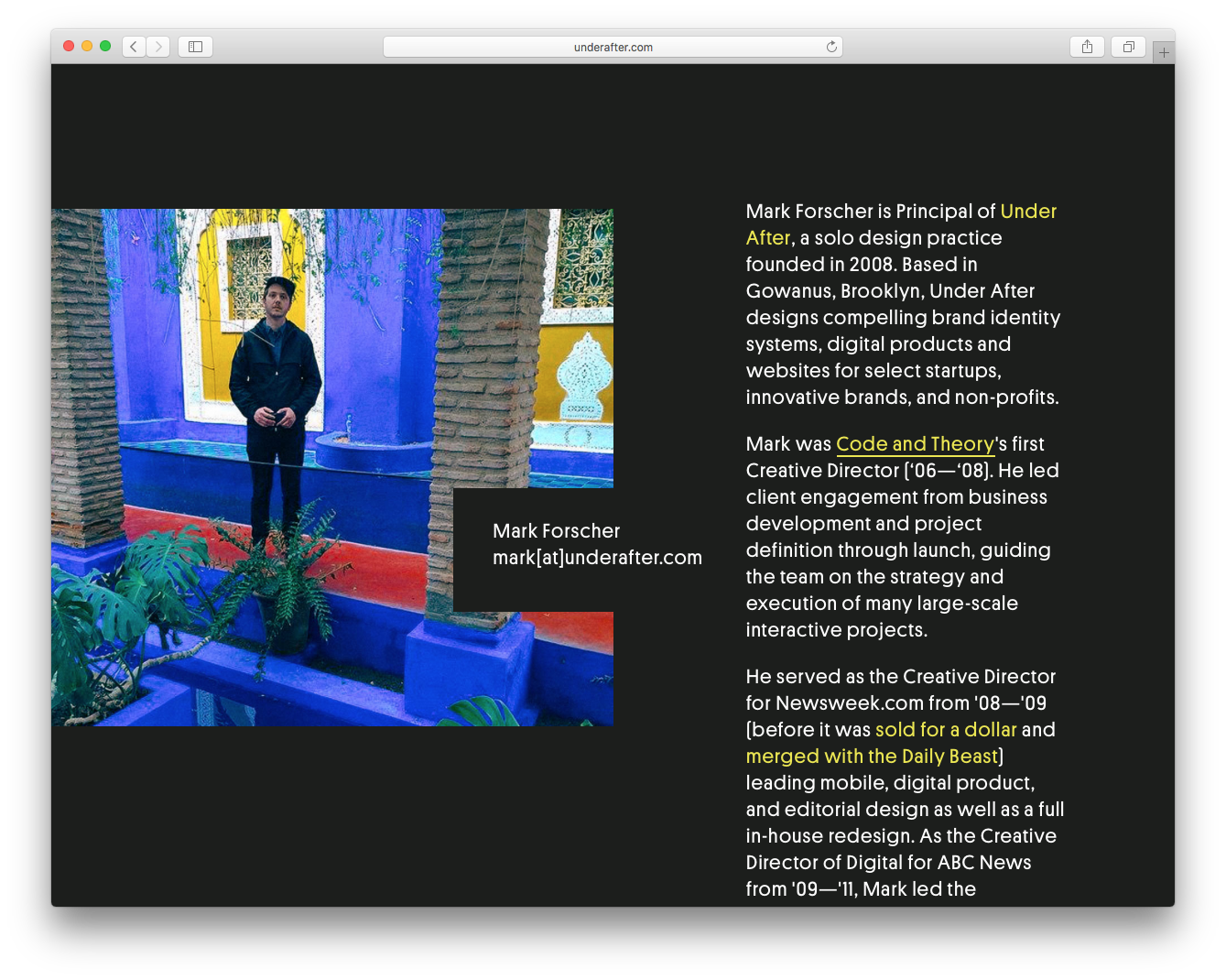
Task: Go back to the previous page
Action: (x=134, y=47)
